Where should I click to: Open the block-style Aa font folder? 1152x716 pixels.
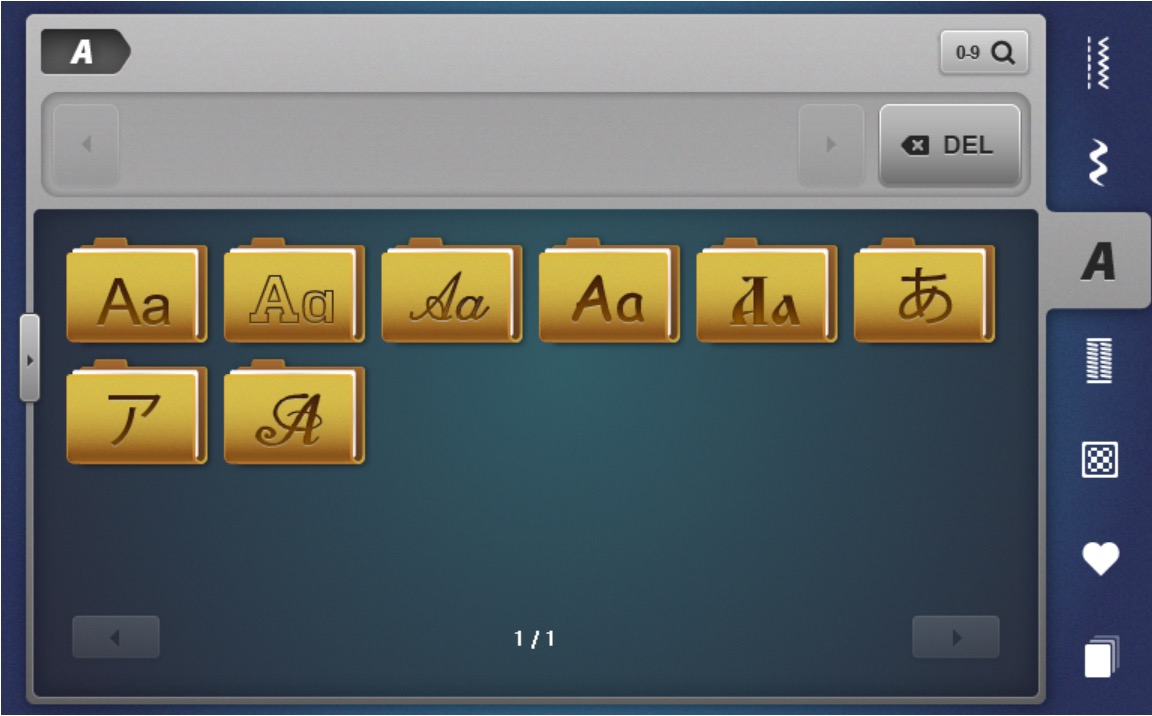point(136,293)
